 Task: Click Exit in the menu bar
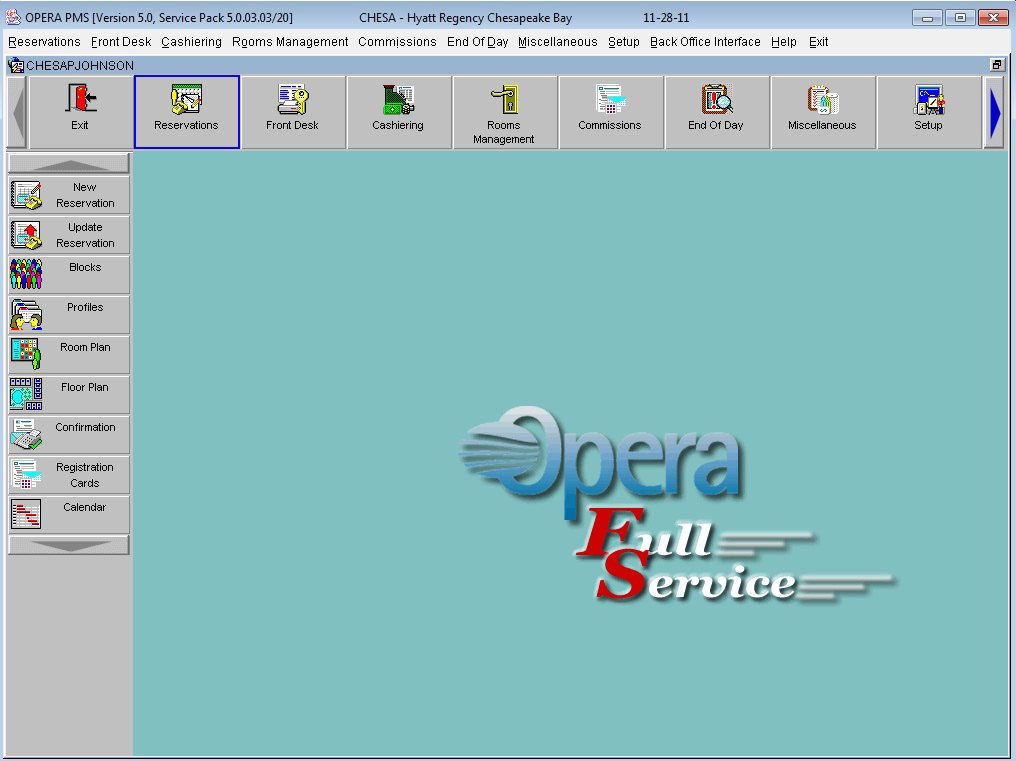pyautogui.click(x=818, y=42)
